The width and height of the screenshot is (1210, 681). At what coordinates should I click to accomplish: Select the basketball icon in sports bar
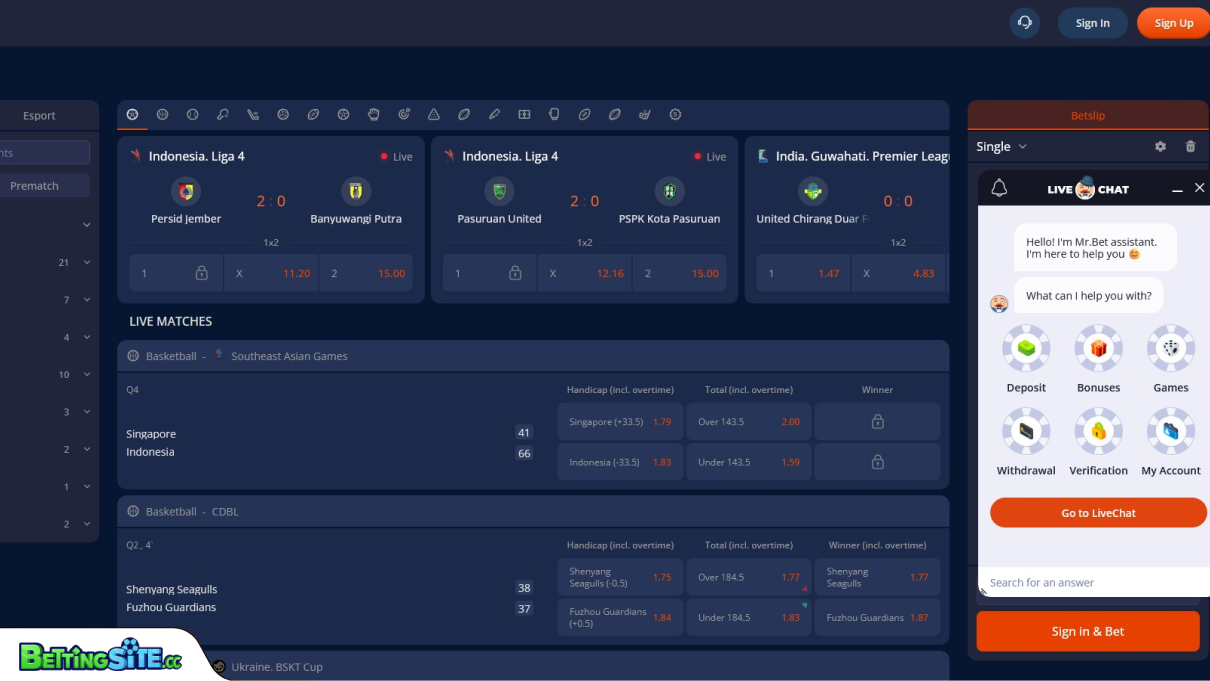162,115
